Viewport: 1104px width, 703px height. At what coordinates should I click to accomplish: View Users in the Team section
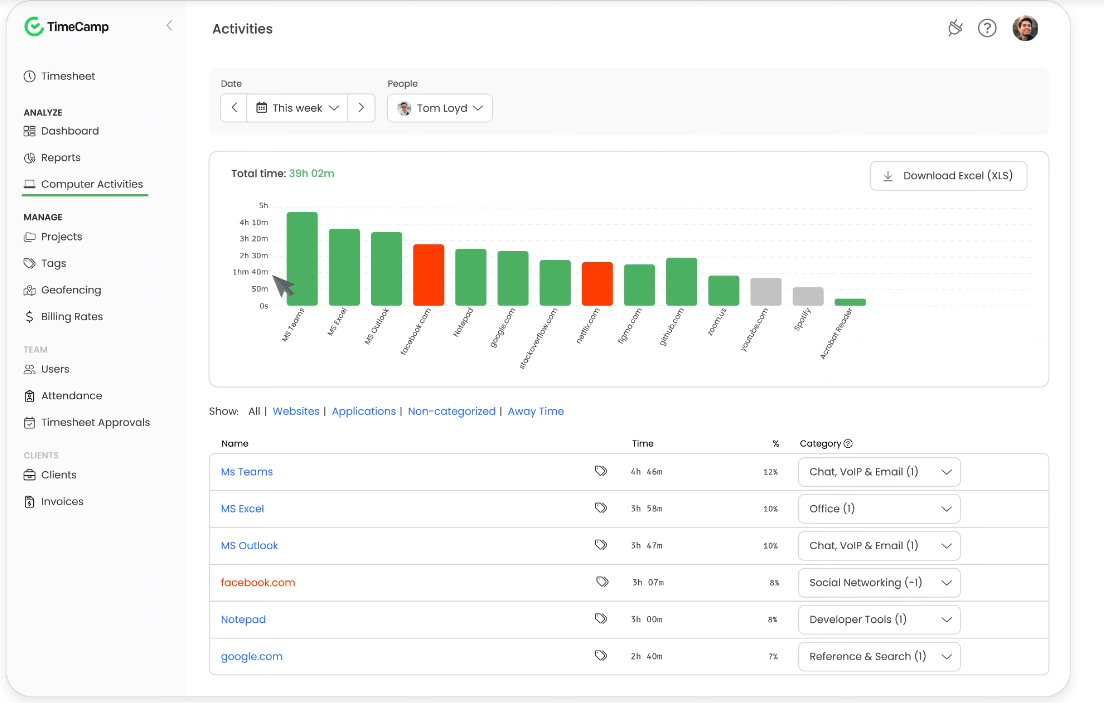pos(53,369)
